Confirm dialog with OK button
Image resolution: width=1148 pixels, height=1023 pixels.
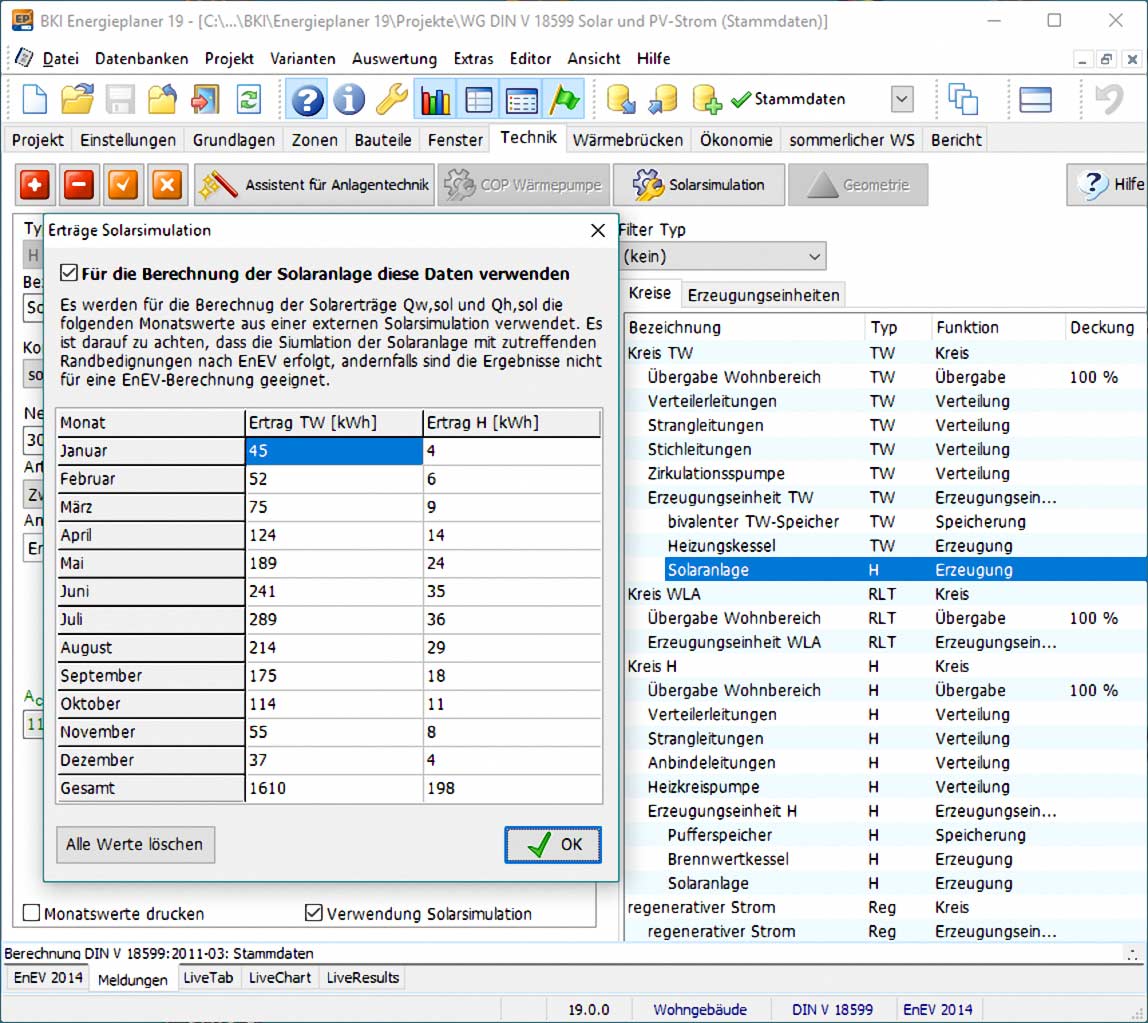(553, 844)
